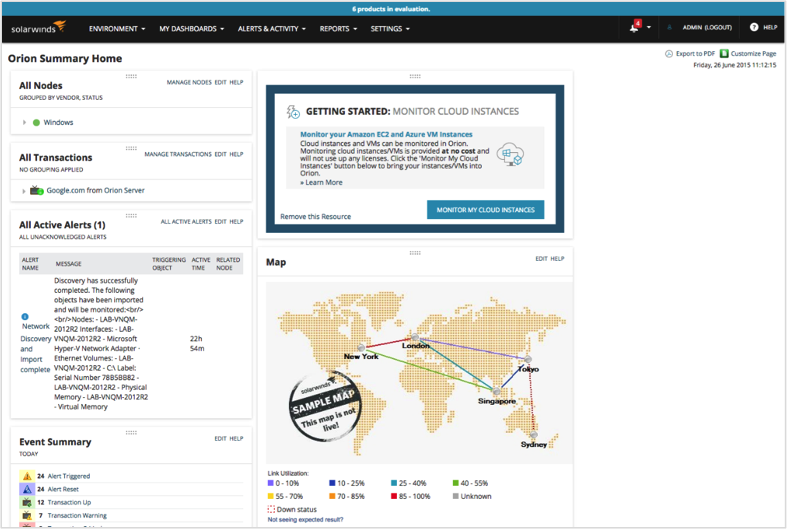The height and width of the screenshot is (529, 787).
Task: Click the Help question mark icon
Action: (x=754, y=28)
